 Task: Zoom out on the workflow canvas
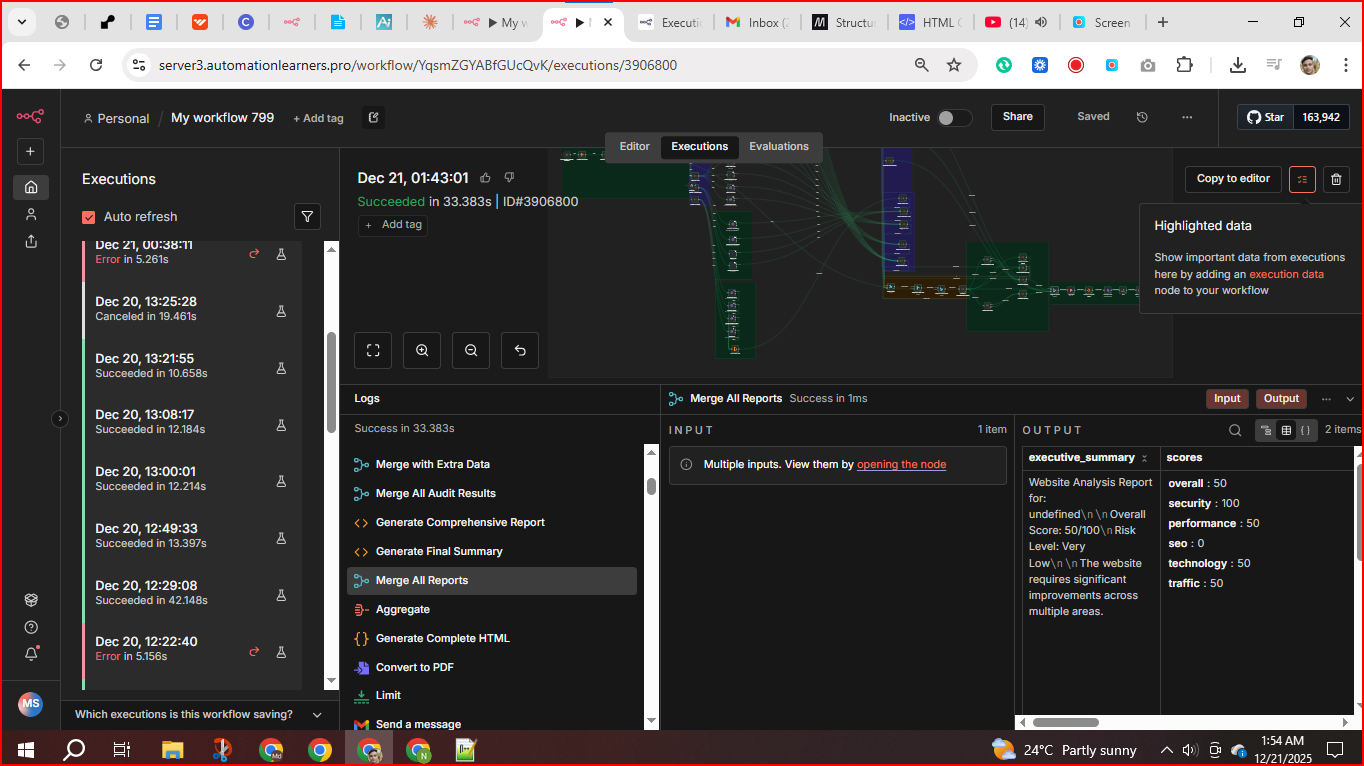470,350
